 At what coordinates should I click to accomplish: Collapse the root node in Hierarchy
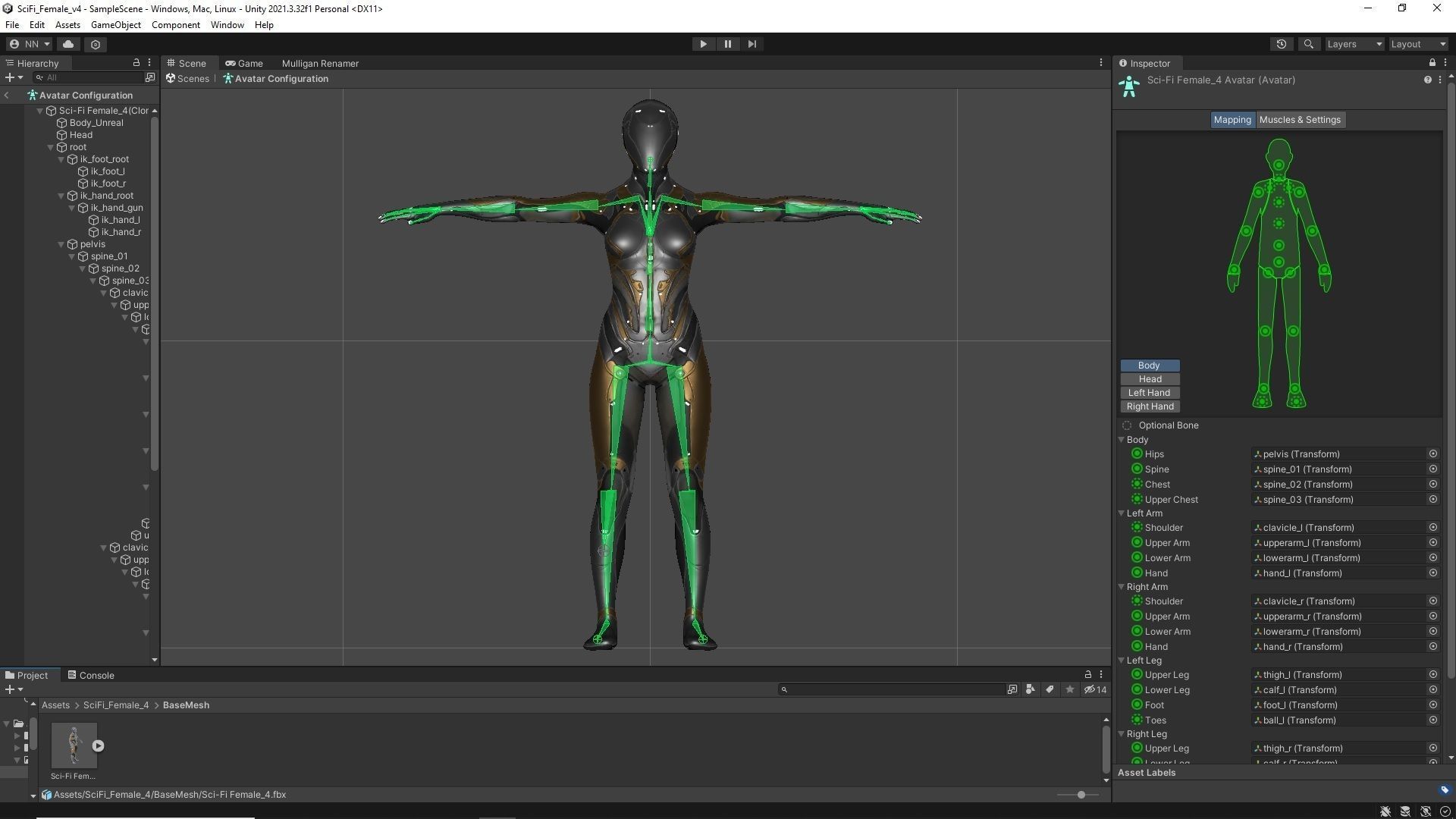(x=51, y=147)
